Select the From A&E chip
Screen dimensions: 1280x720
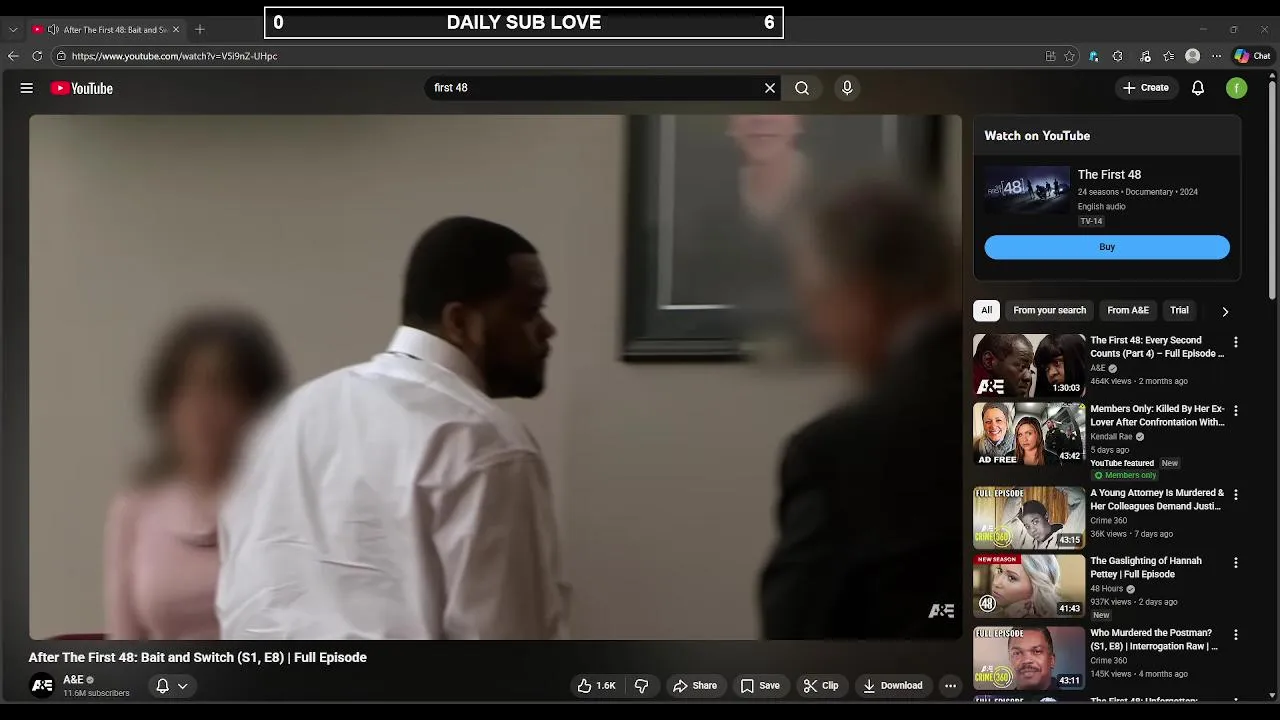[x=1128, y=310]
